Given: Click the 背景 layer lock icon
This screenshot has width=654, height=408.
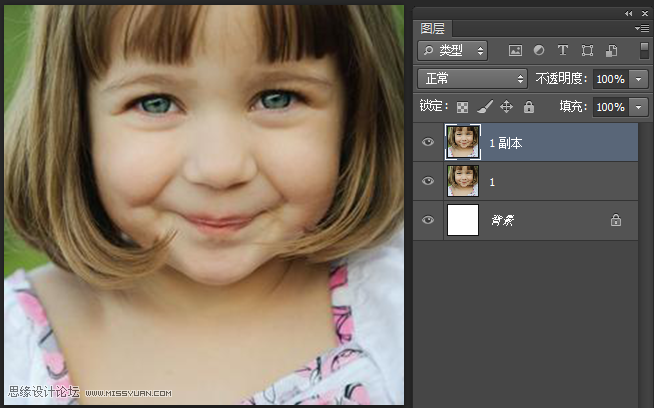Looking at the screenshot, I should click(616, 220).
